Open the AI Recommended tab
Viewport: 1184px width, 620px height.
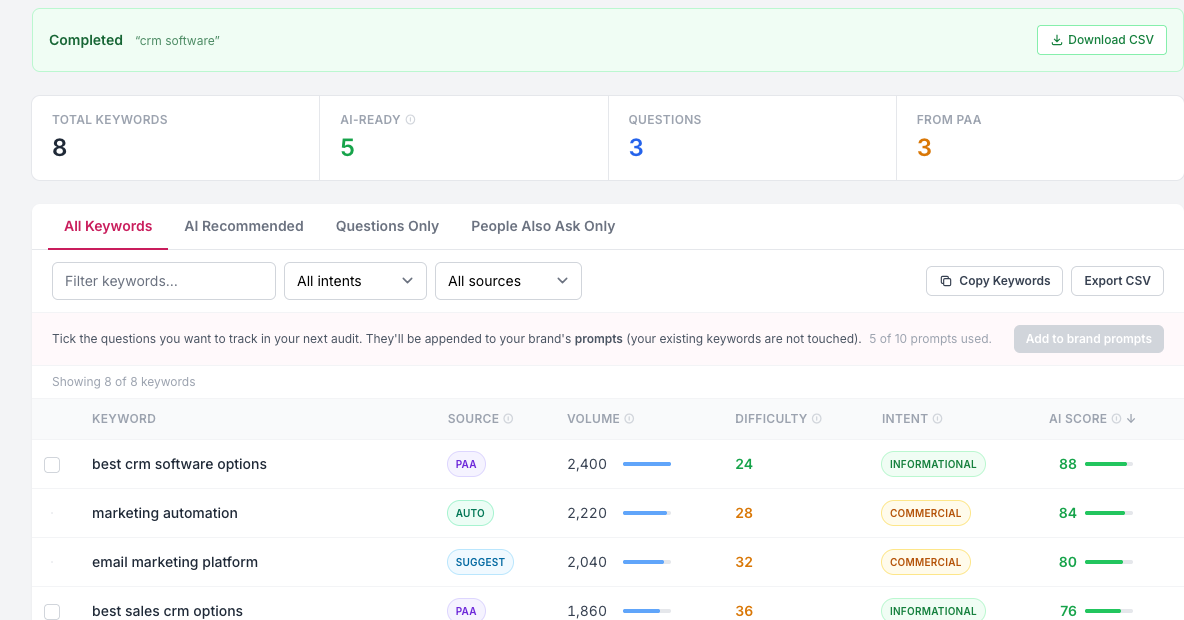(244, 227)
